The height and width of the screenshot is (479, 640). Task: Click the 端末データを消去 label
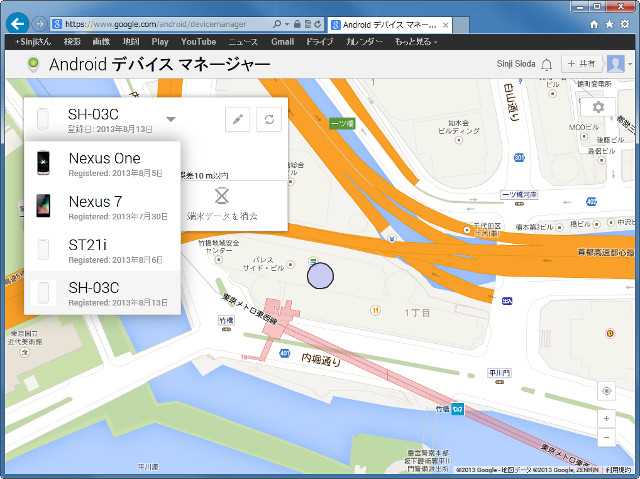(222, 216)
